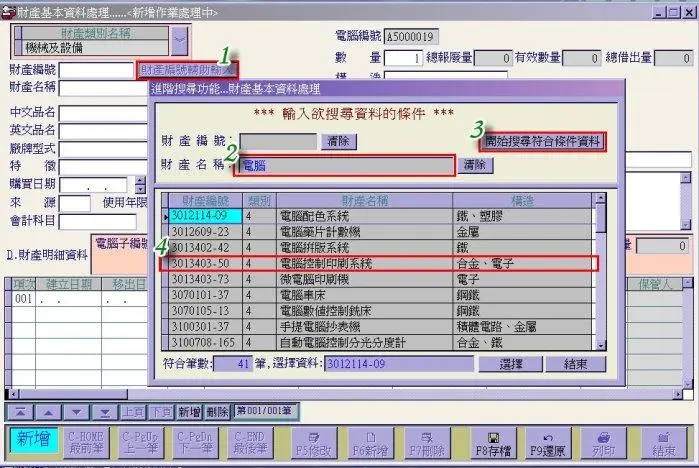The width and height of the screenshot is (699, 468).
Task: Click results list scrollbar up arrow
Action: tap(601, 198)
